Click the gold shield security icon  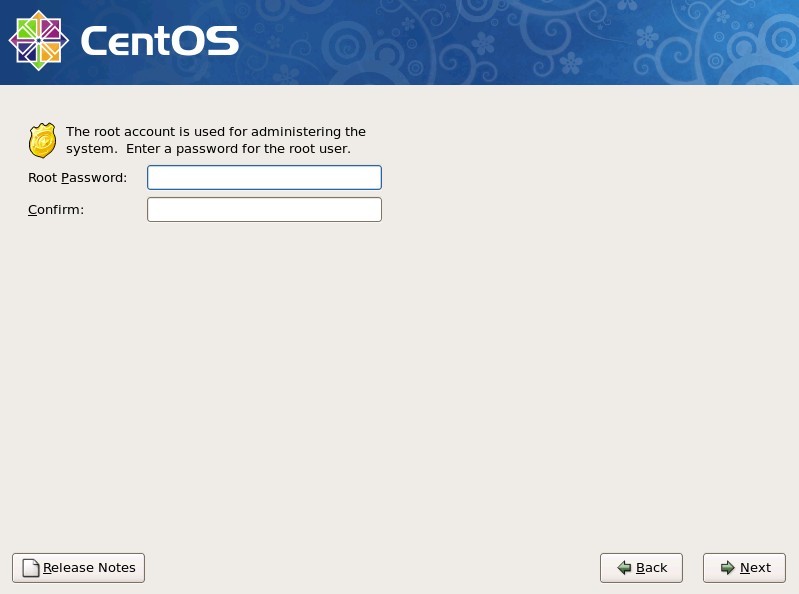42,141
